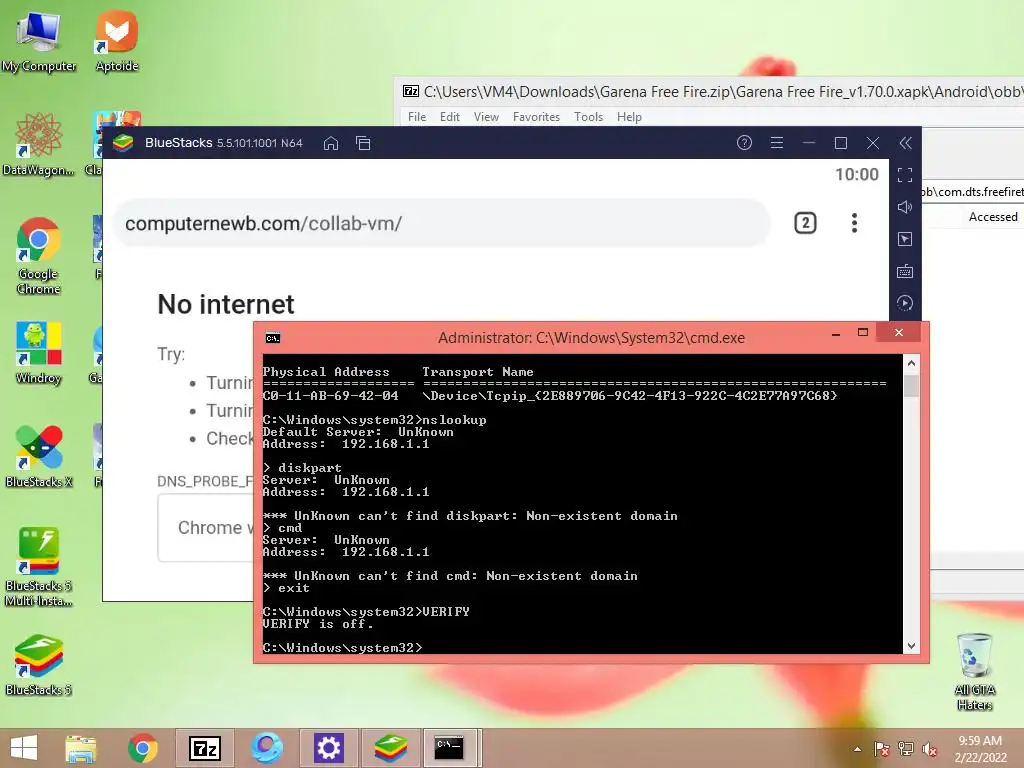
Task: Click the cmd window system icon
Action: click(x=273, y=338)
